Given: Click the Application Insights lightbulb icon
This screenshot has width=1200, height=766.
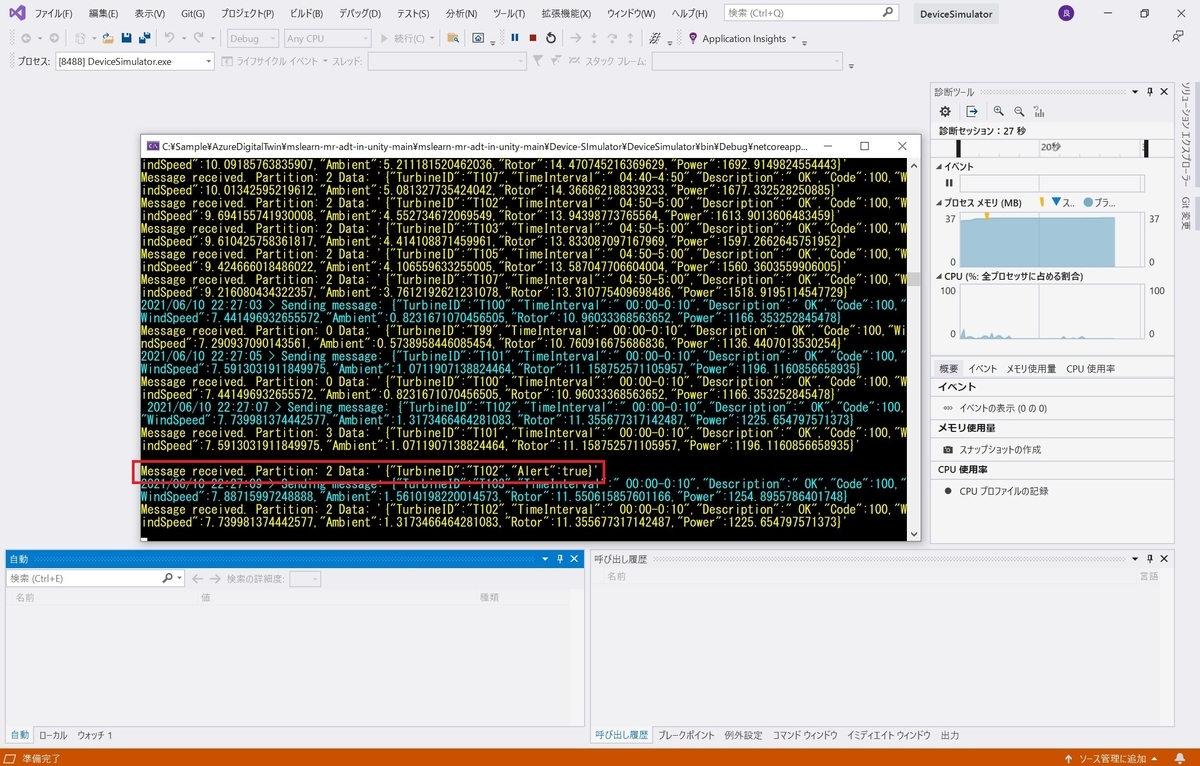Looking at the screenshot, I should [693, 38].
